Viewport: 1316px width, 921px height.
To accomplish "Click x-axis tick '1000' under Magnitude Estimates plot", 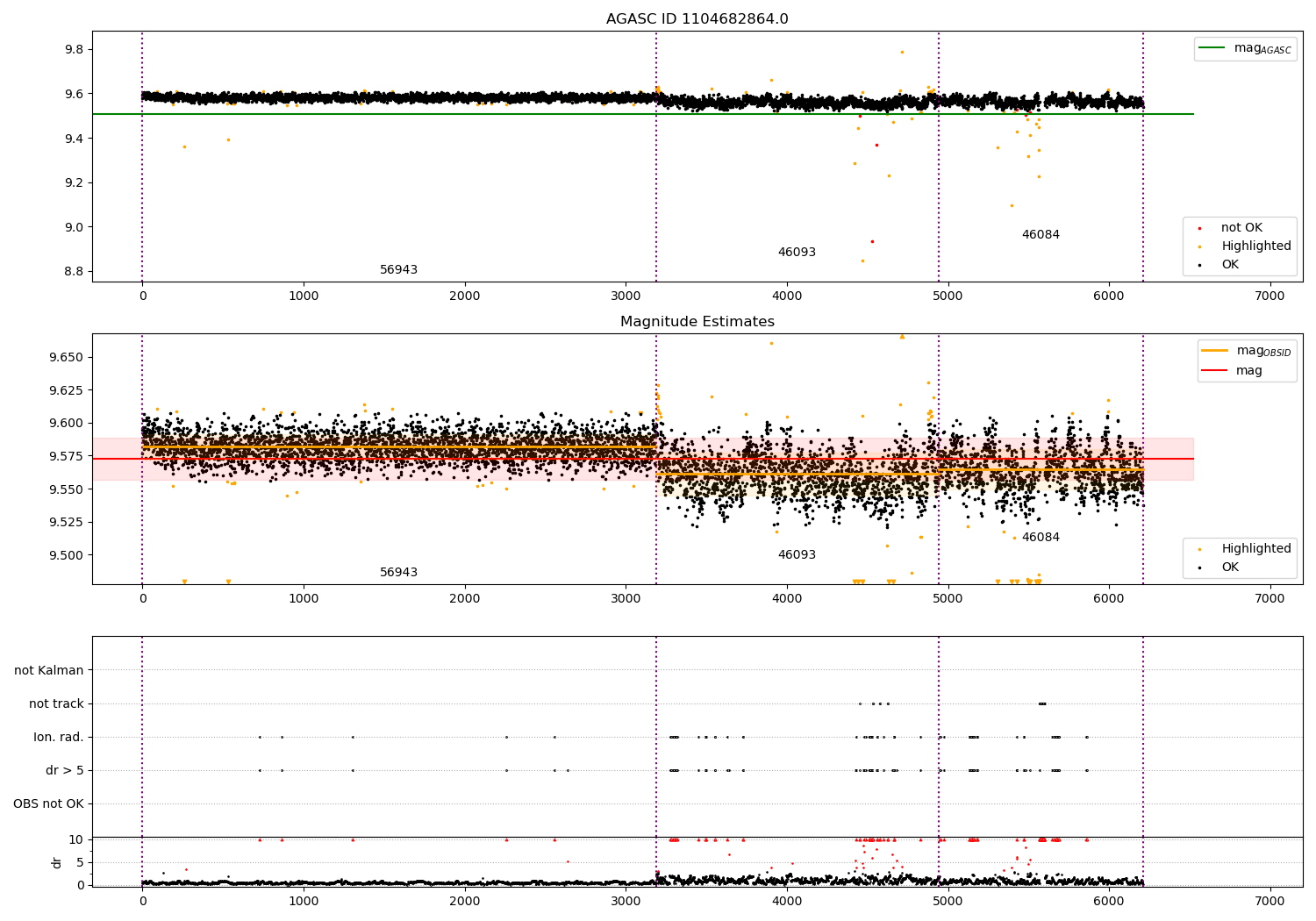I will pos(304,599).
